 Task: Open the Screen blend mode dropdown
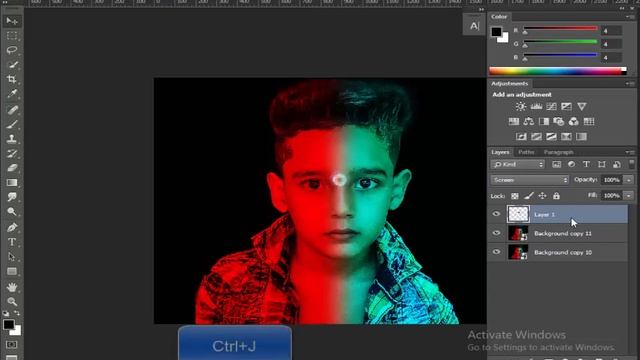pyautogui.click(x=529, y=180)
